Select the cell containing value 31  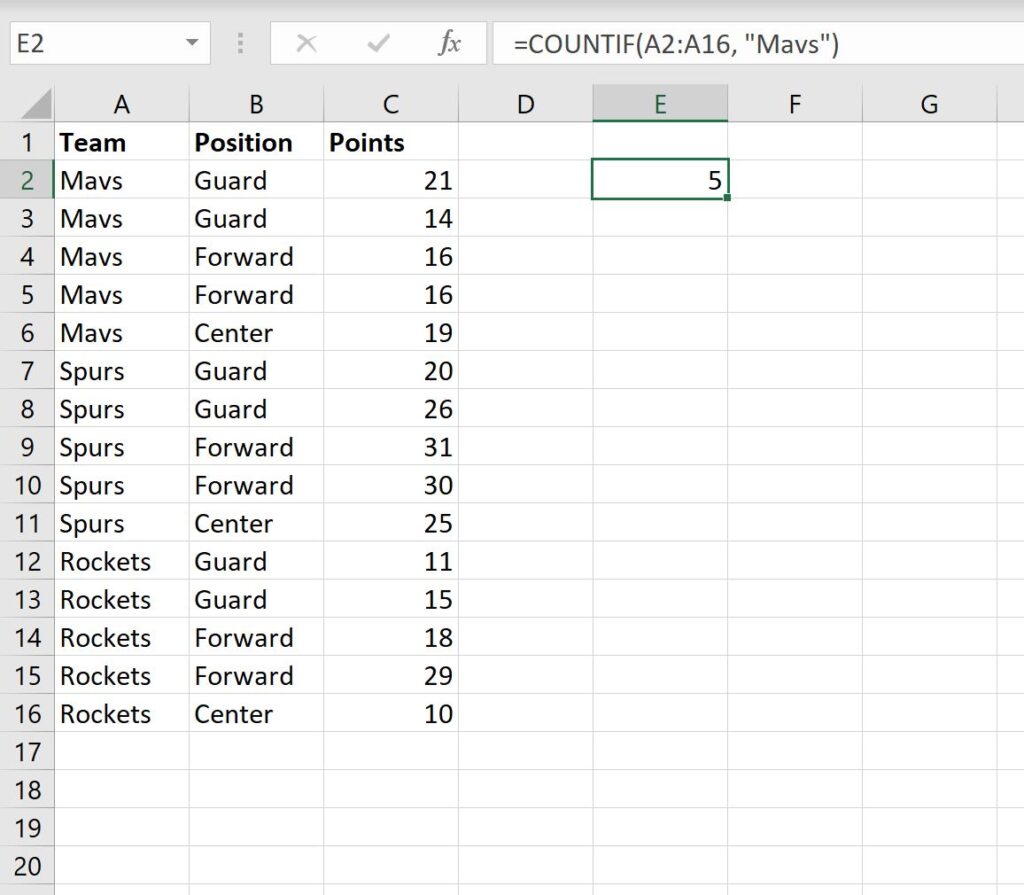point(390,447)
